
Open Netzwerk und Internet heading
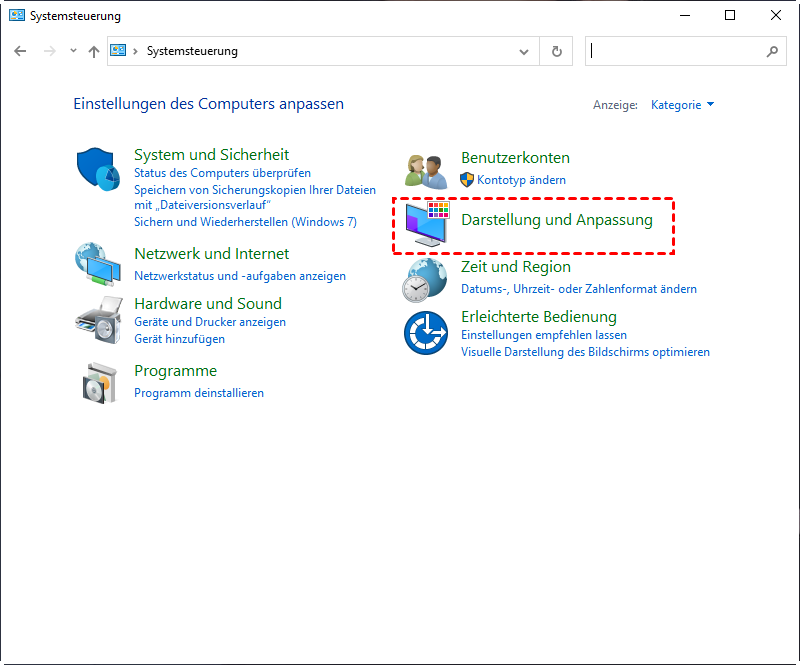coord(211,253)
